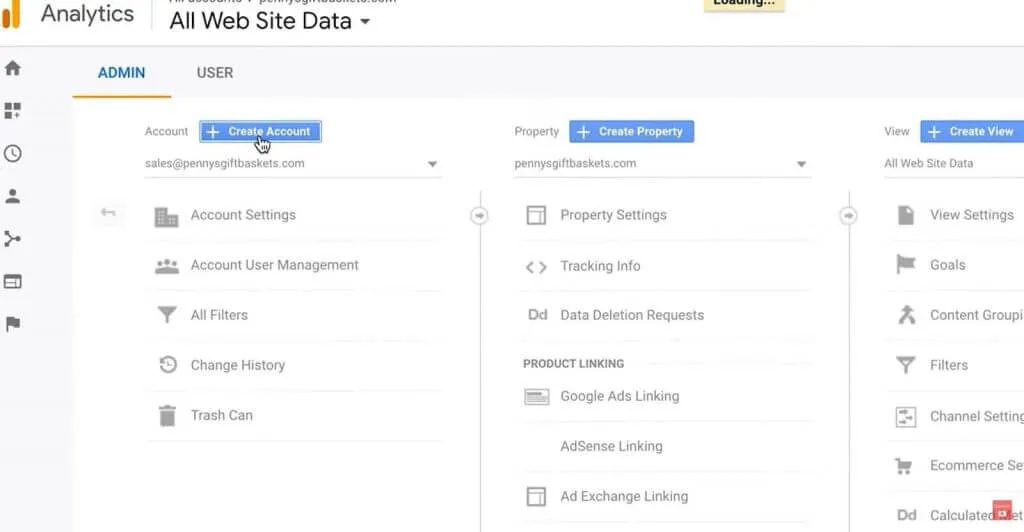
Task: Click the Google Ads Linking icon
Action: pyautogui.click(x=537, y=396)
